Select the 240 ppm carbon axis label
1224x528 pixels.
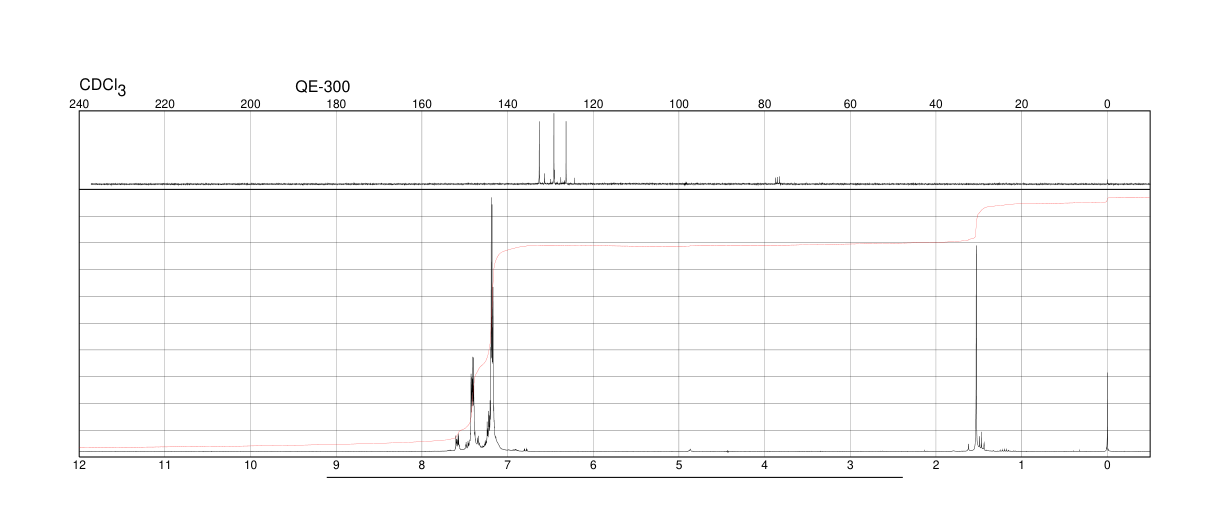[x=79, y=104]
